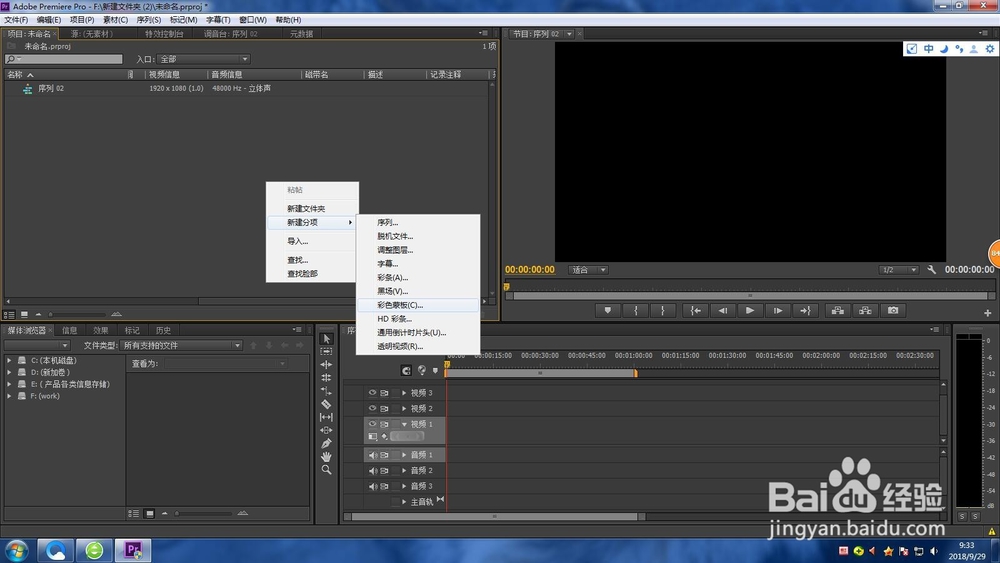Select the Ripple Edit tool

(x=327, y=365)
